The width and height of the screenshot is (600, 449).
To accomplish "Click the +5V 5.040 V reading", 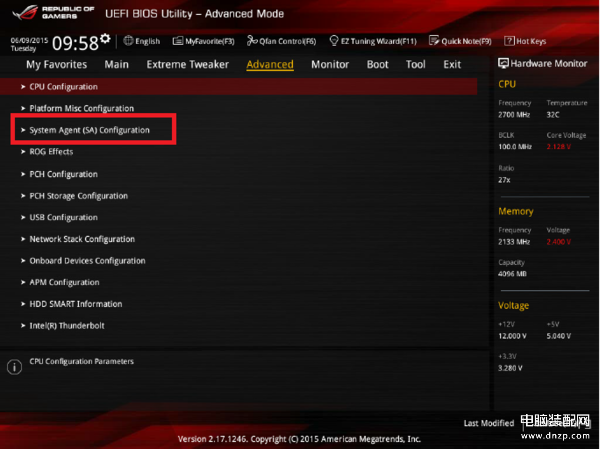I will (559, 336).
